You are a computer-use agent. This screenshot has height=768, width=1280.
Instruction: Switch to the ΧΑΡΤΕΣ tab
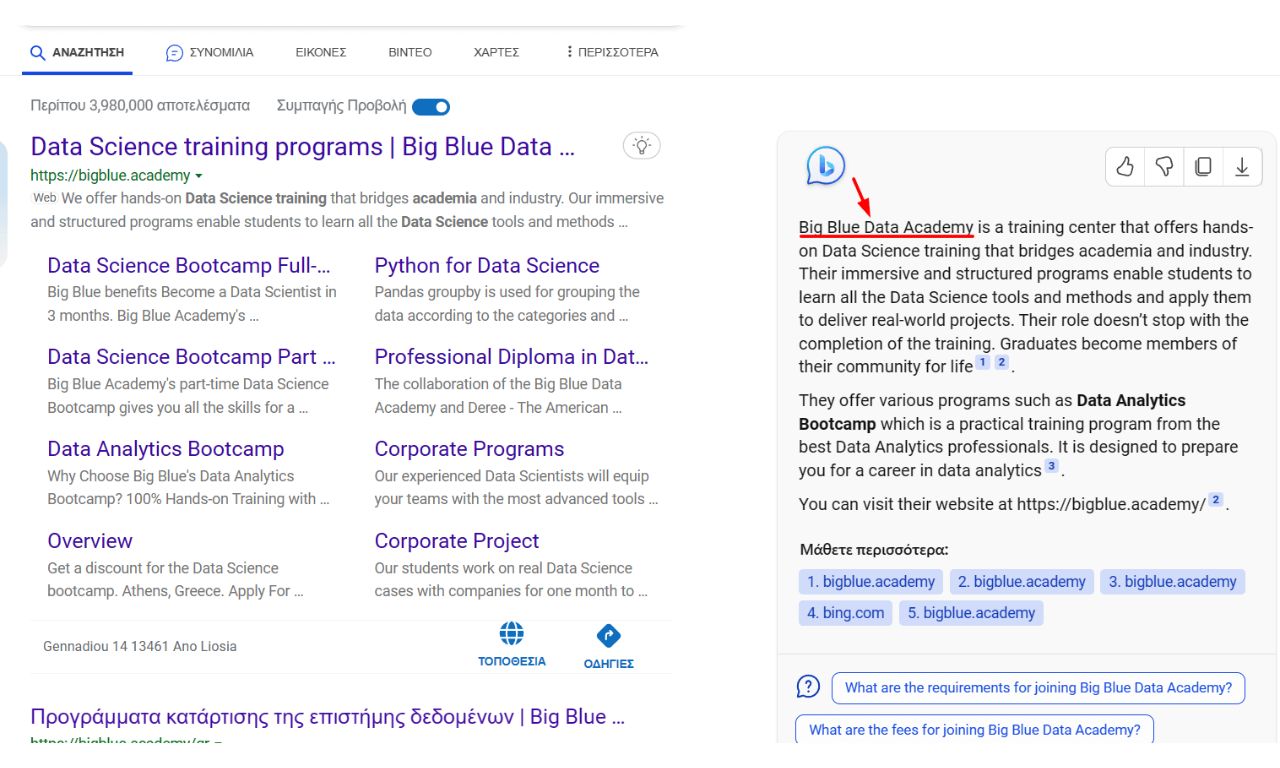[x=496, y=52]
